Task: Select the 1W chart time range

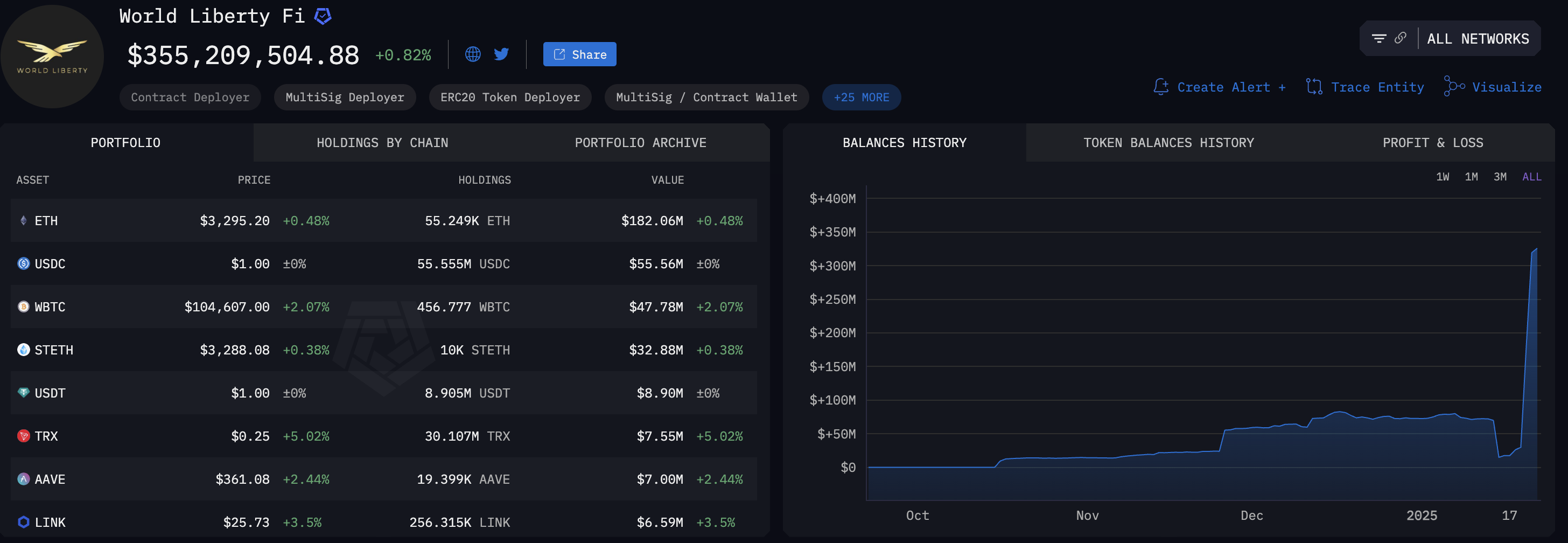Action: click(x=1442, y=177)
